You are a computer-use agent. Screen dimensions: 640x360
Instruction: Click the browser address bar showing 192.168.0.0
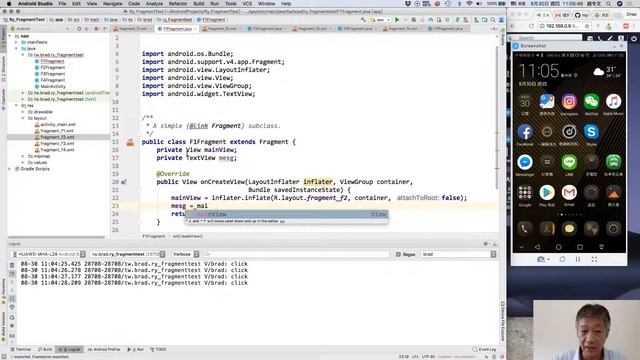(x=564, y=26)
